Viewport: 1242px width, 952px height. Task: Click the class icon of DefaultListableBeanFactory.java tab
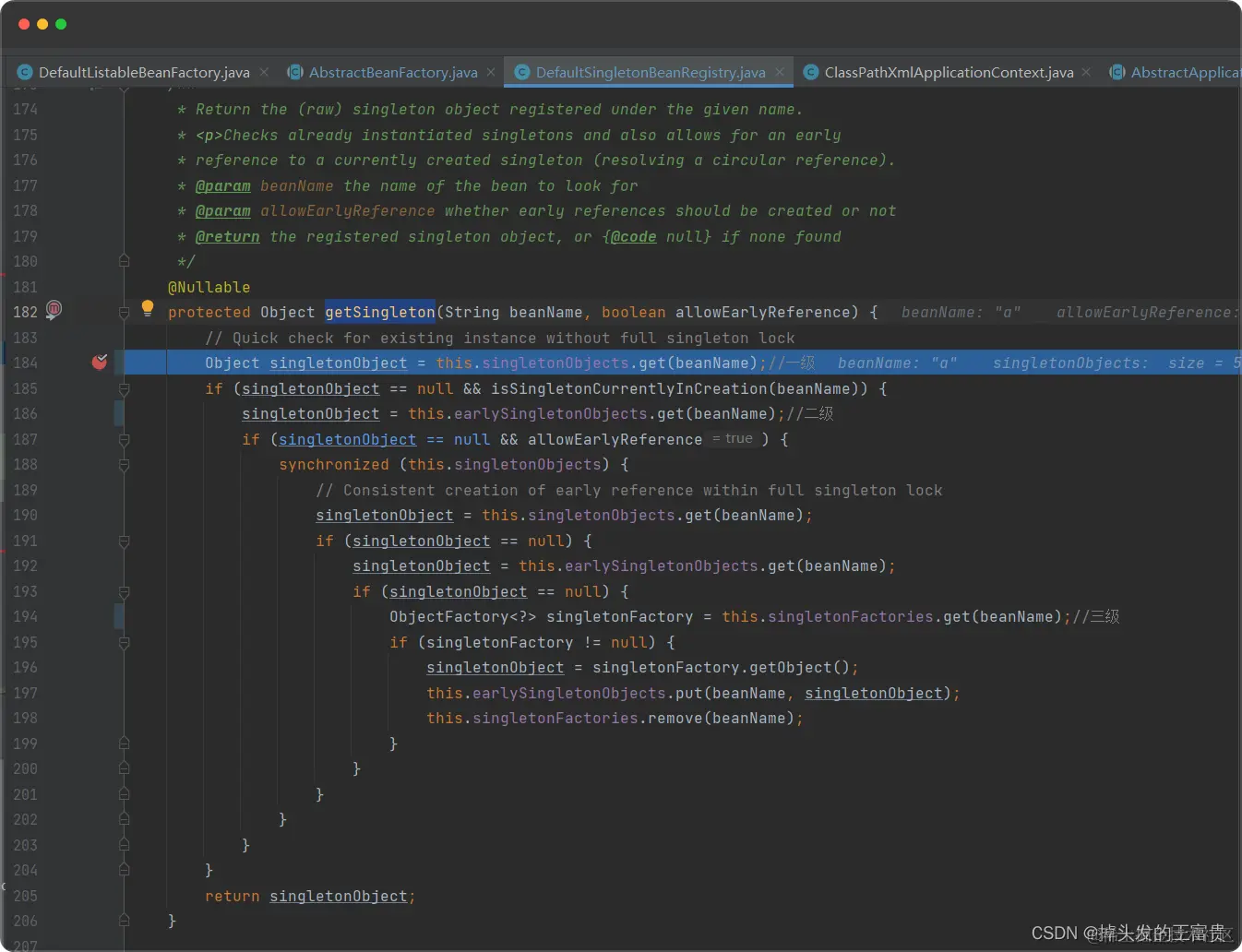25,72
